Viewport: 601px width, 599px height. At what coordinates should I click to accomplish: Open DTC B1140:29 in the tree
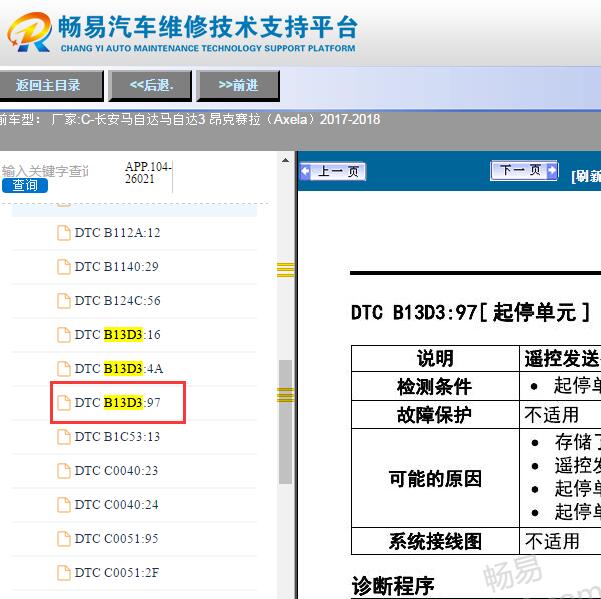(x=117, y=267)
